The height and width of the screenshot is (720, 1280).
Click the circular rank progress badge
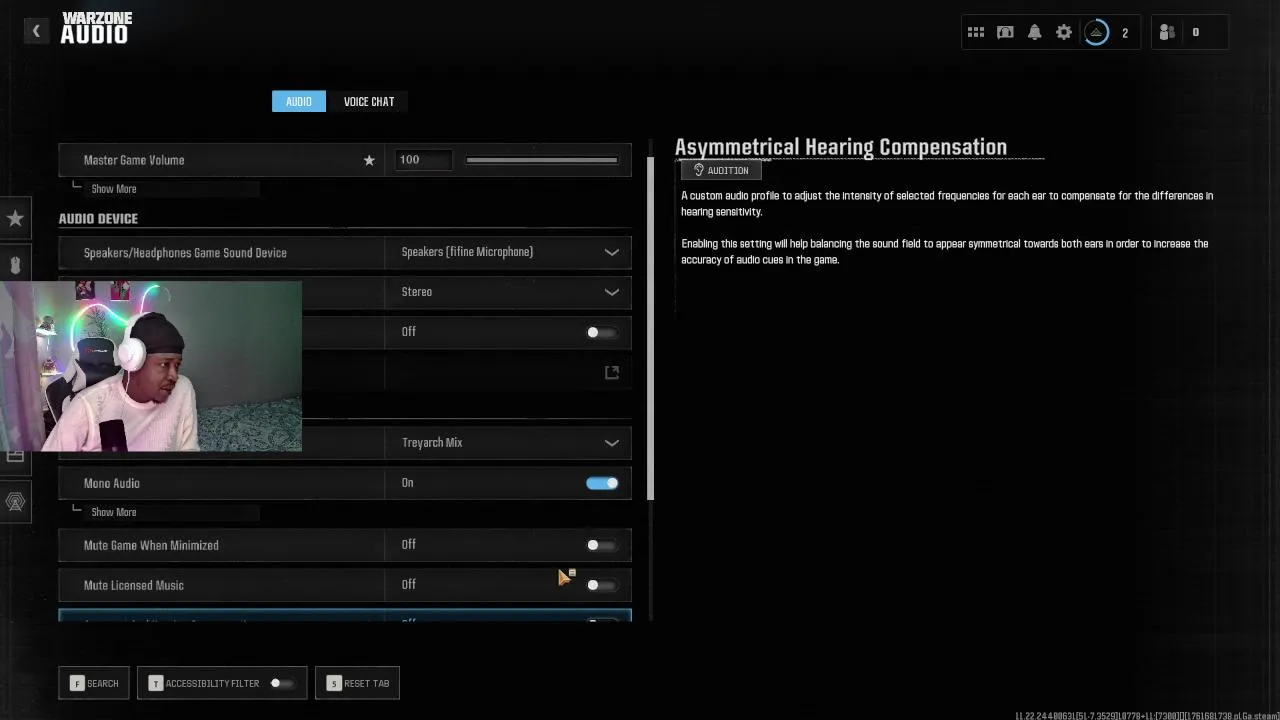tap(1096, 32)
